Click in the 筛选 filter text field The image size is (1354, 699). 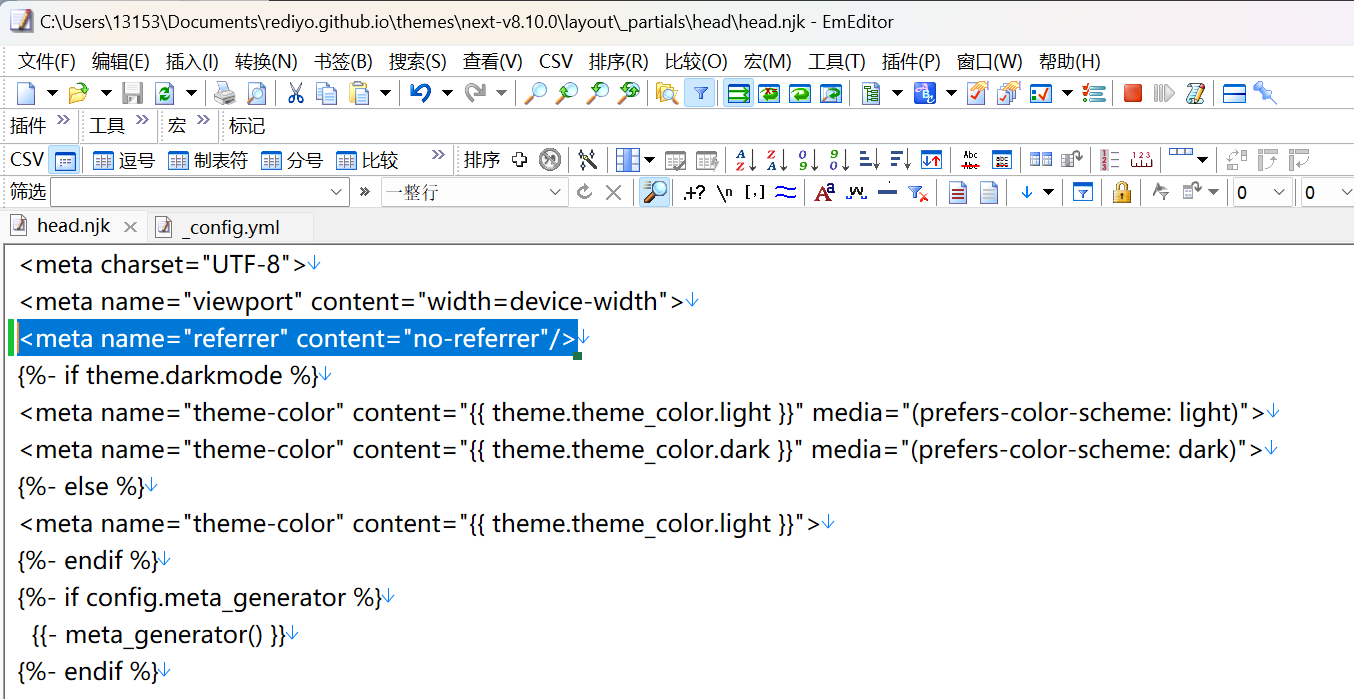coord(200,192)
